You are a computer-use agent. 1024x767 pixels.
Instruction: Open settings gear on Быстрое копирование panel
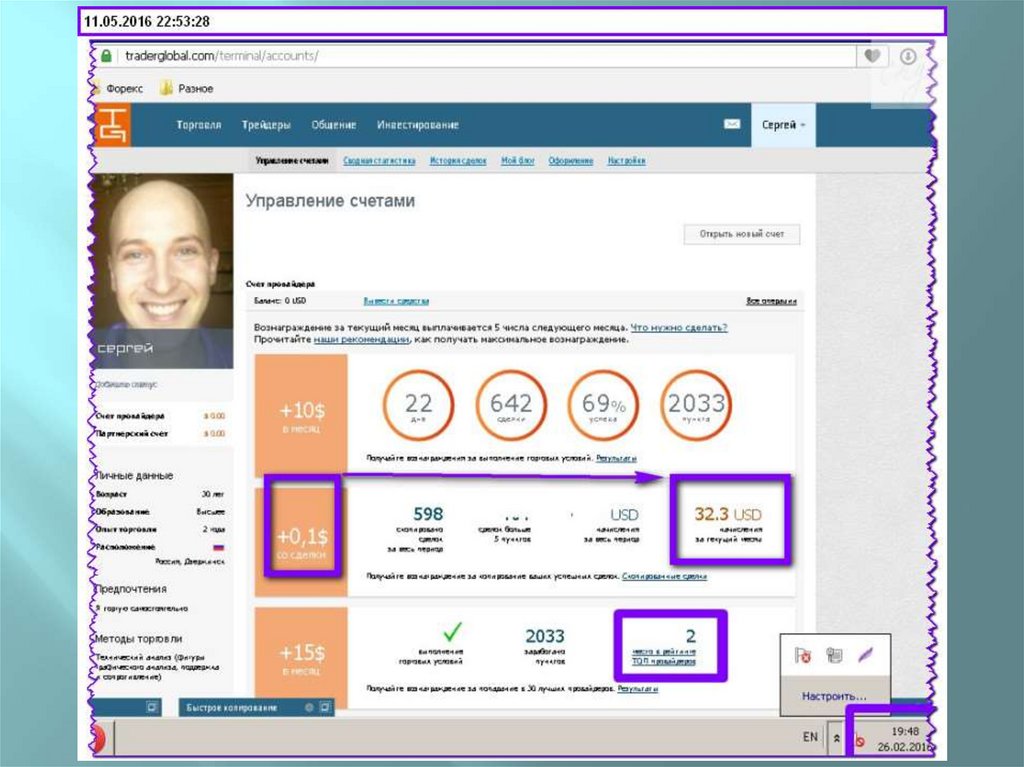coord(309,707)
